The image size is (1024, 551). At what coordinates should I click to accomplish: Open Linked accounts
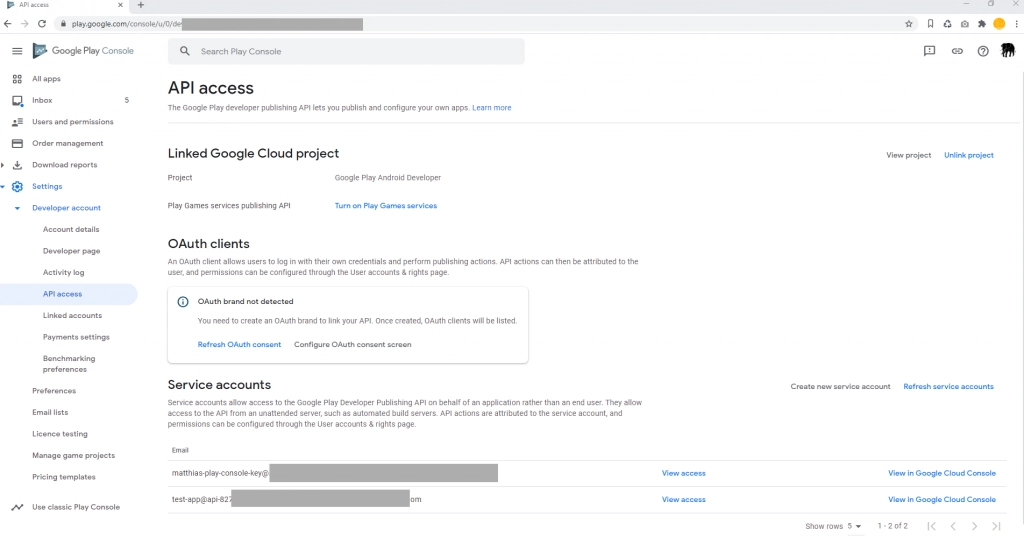(72, 316)
